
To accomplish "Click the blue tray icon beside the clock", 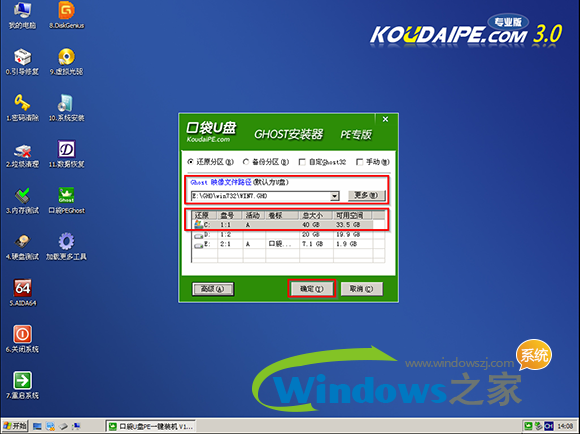I will tap(549, 427).
